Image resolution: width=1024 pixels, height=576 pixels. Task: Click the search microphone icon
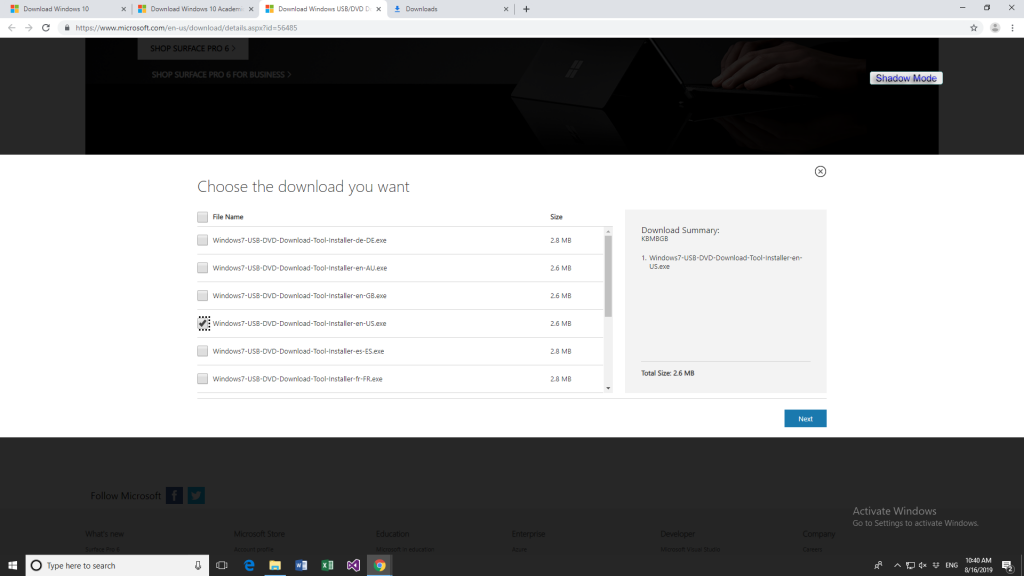[198, 566]
